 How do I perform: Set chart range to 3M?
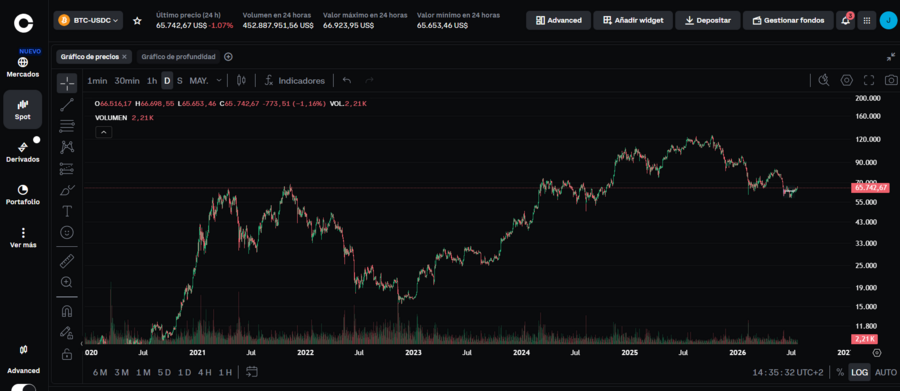(x=121, y=373)
